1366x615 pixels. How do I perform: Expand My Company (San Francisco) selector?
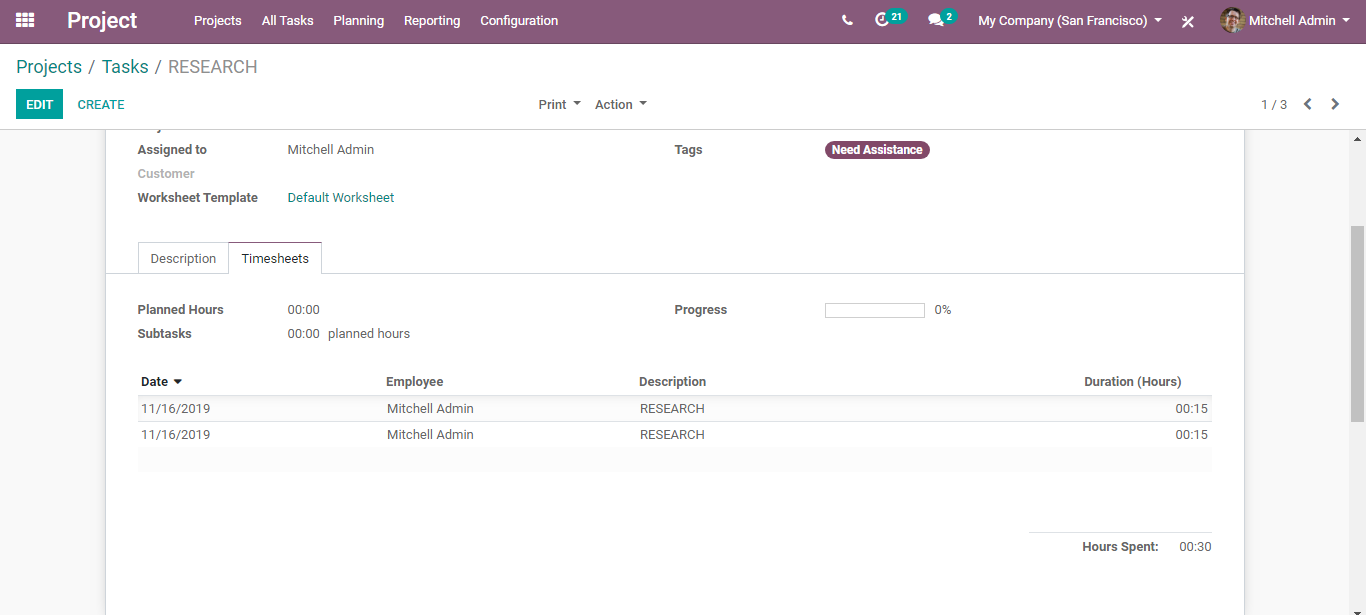coord(1070,20)
